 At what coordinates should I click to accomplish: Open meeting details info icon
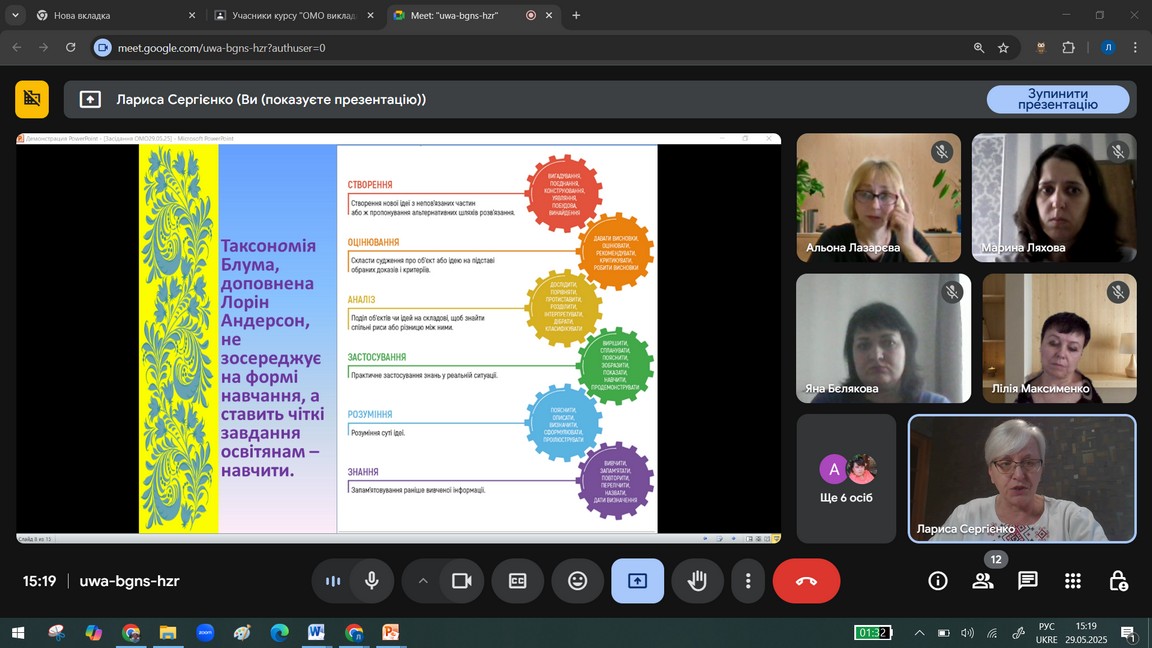click(x=937, y=581)
